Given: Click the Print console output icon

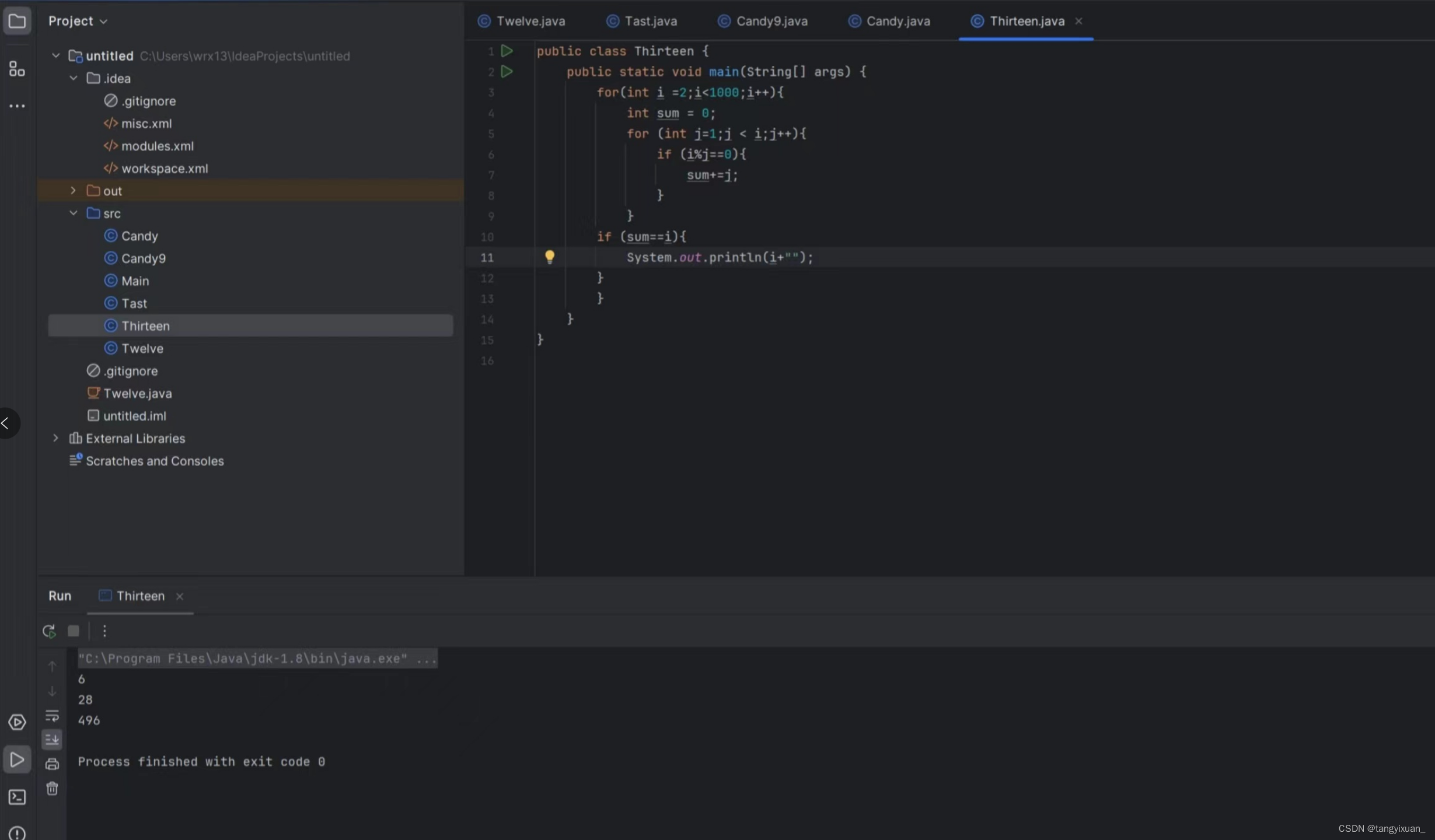Looking at the screenshot, I should pos(52,764).
